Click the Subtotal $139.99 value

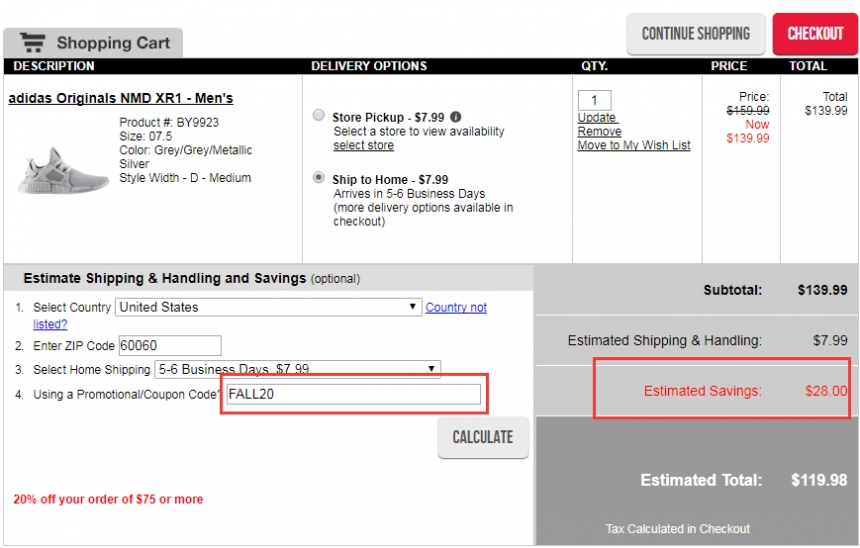[x=822, y=290]
